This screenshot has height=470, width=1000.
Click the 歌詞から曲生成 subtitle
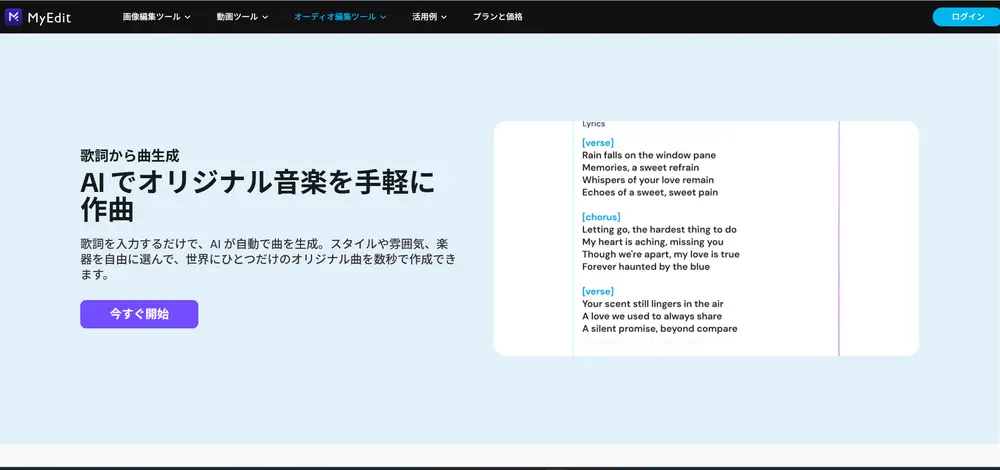pyautogui.click(x=130, y=155)
